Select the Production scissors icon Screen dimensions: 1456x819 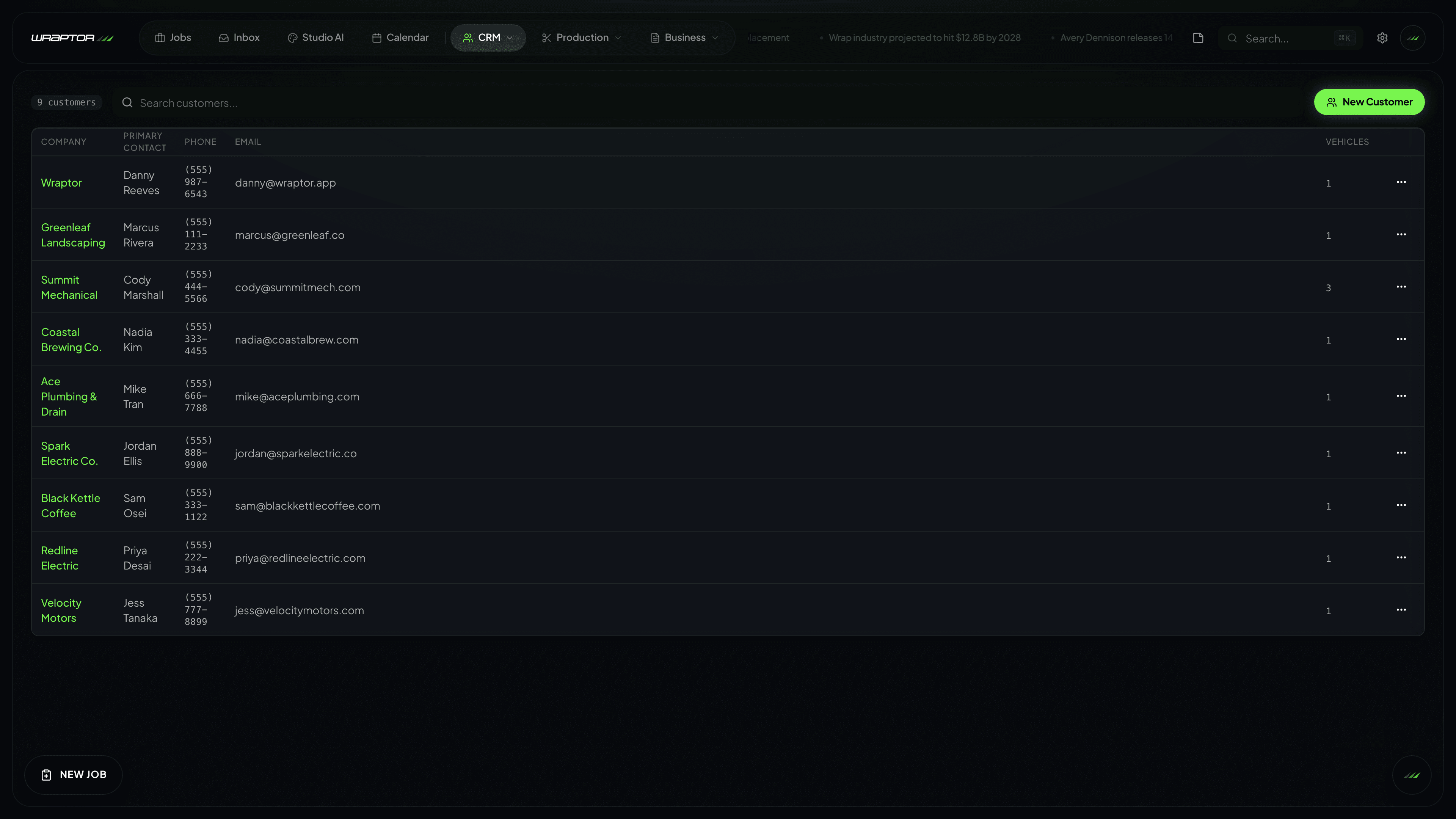[546, 37]
